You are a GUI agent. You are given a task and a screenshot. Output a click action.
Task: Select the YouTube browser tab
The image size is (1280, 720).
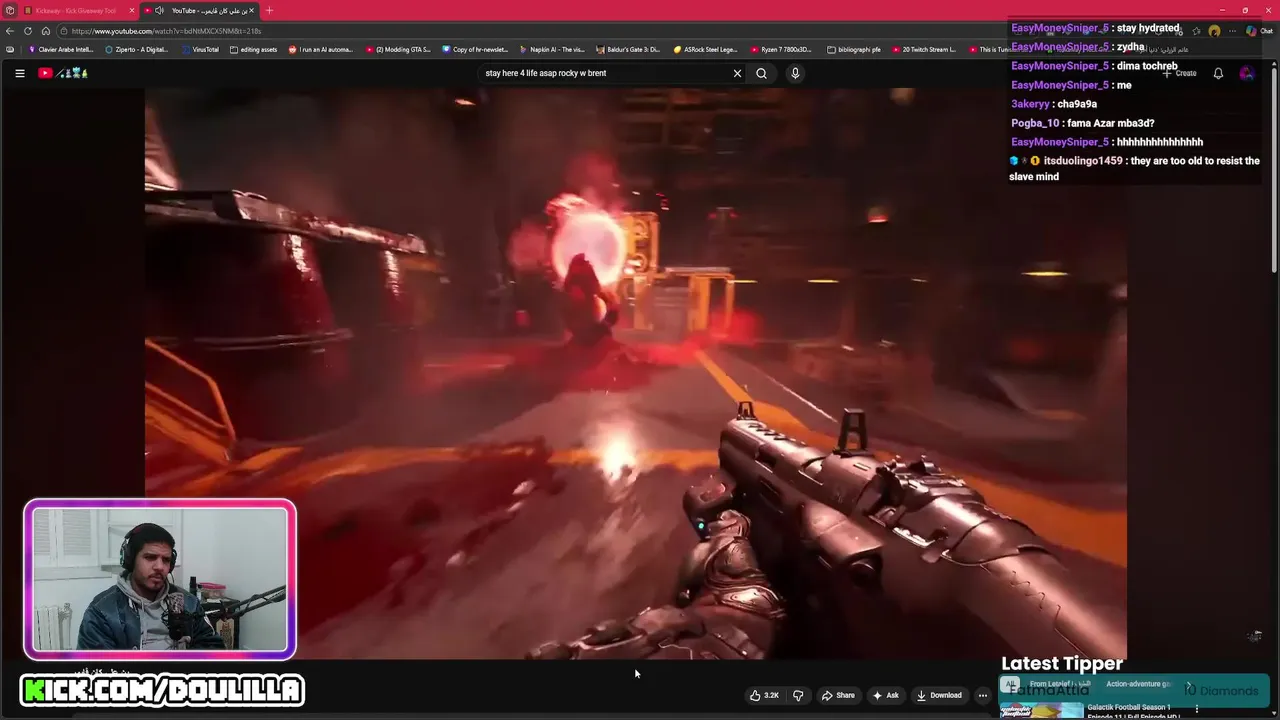(x=200, y=10)
